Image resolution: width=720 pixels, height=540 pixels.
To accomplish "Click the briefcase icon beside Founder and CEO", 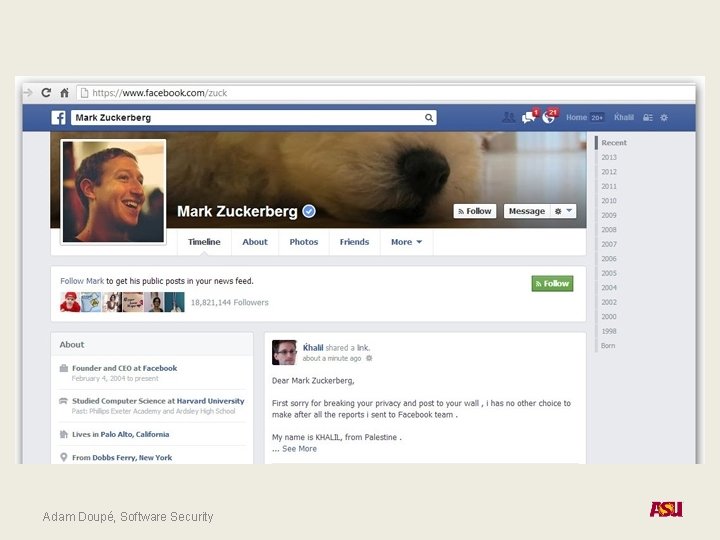I will coord(64,368).
